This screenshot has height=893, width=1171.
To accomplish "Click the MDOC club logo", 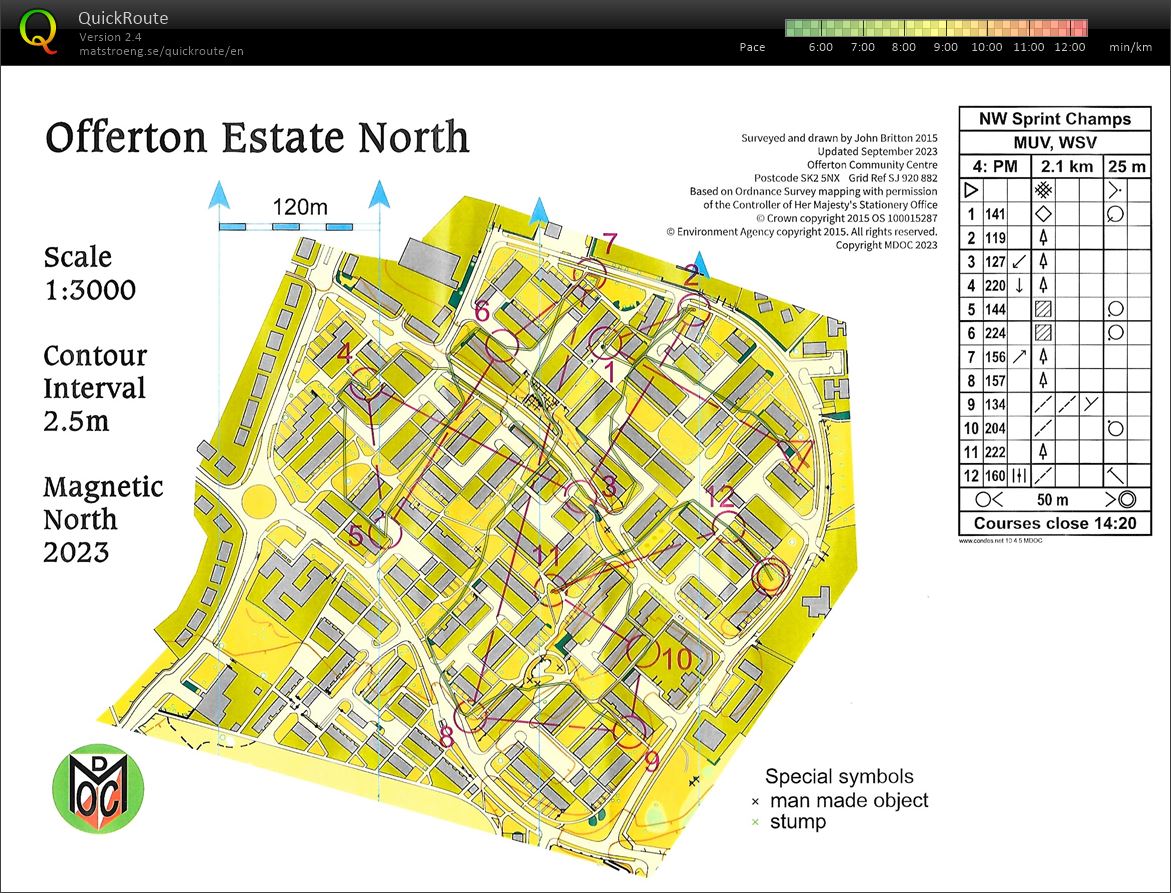I will 98,788.
